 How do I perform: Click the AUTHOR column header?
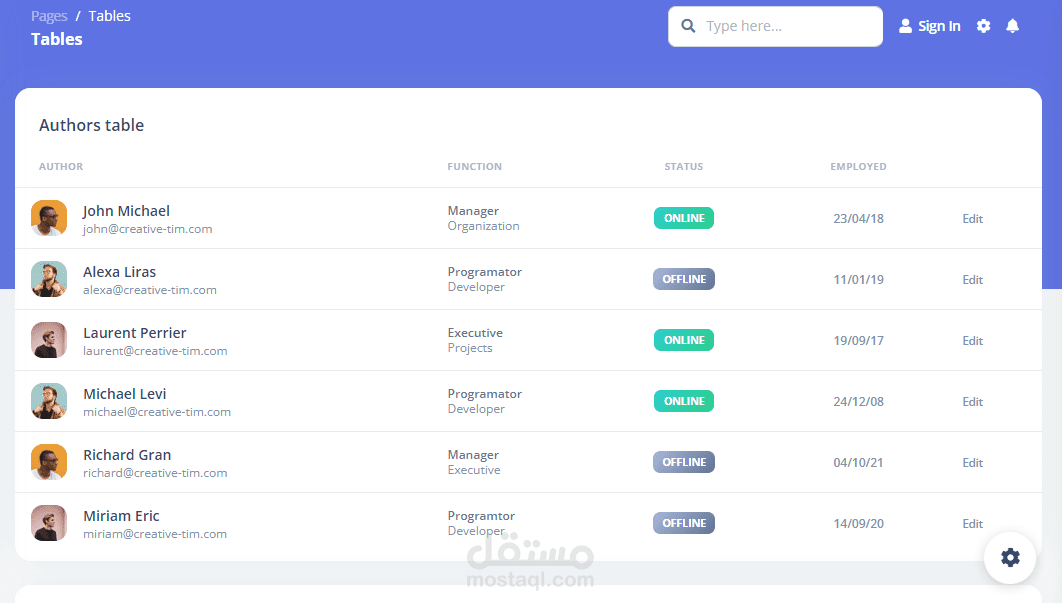[x=61, y=167]
